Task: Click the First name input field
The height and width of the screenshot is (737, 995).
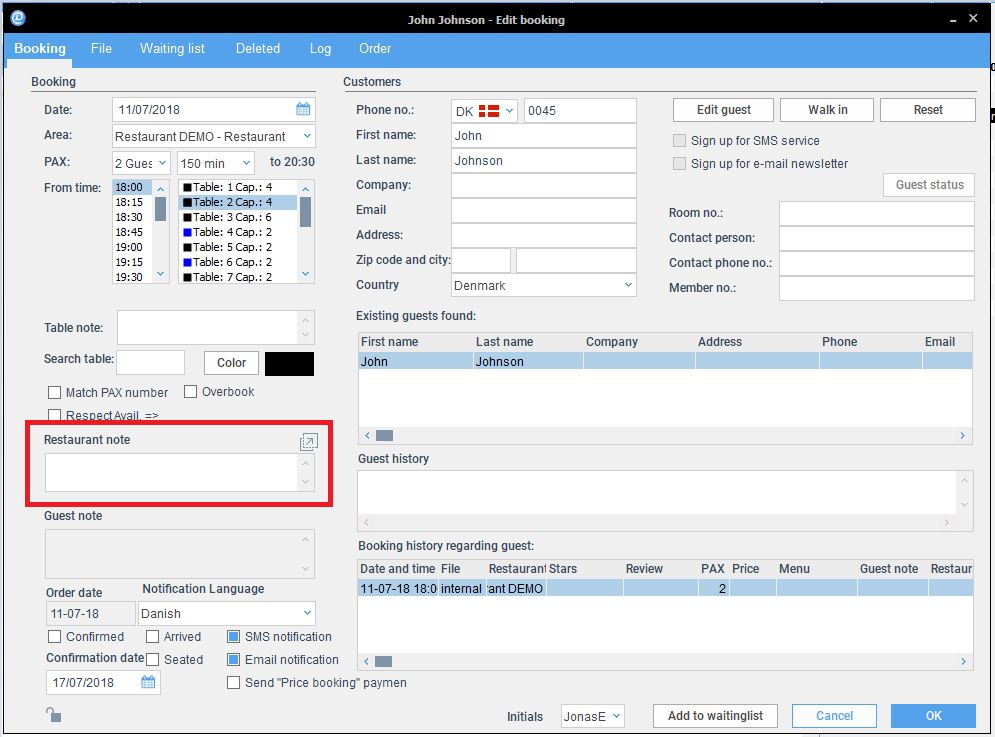Action: coord(543,136)
